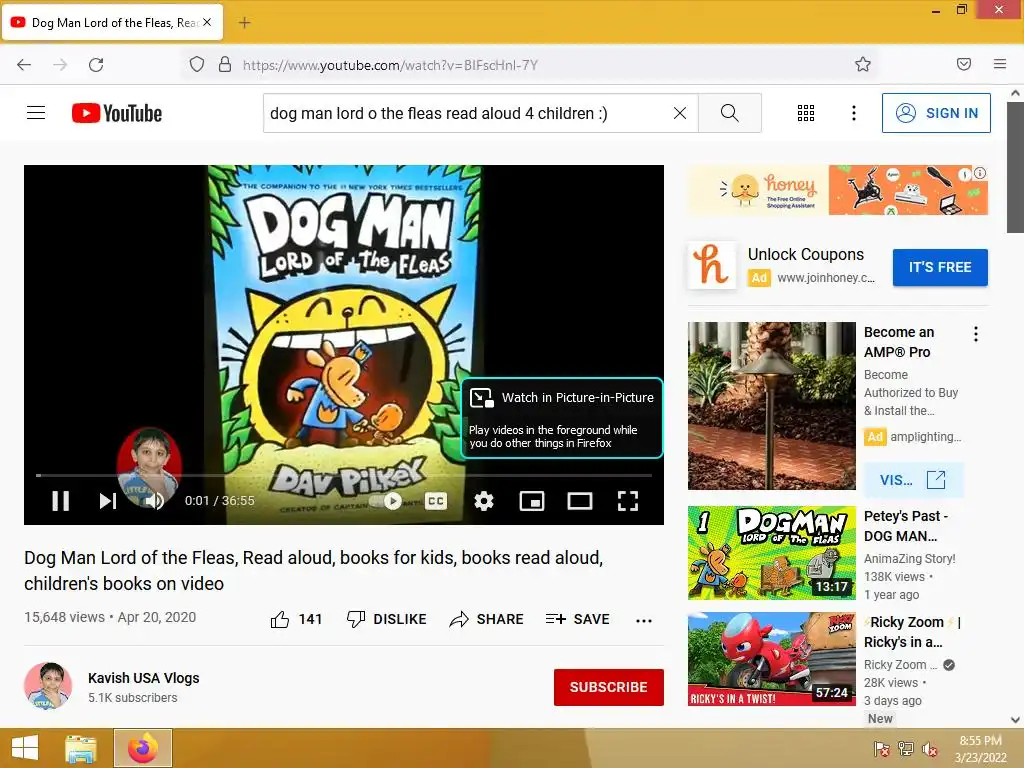Switch to YouTube miniplayer mode
The image size is (1024, 768).
[532, 501]
